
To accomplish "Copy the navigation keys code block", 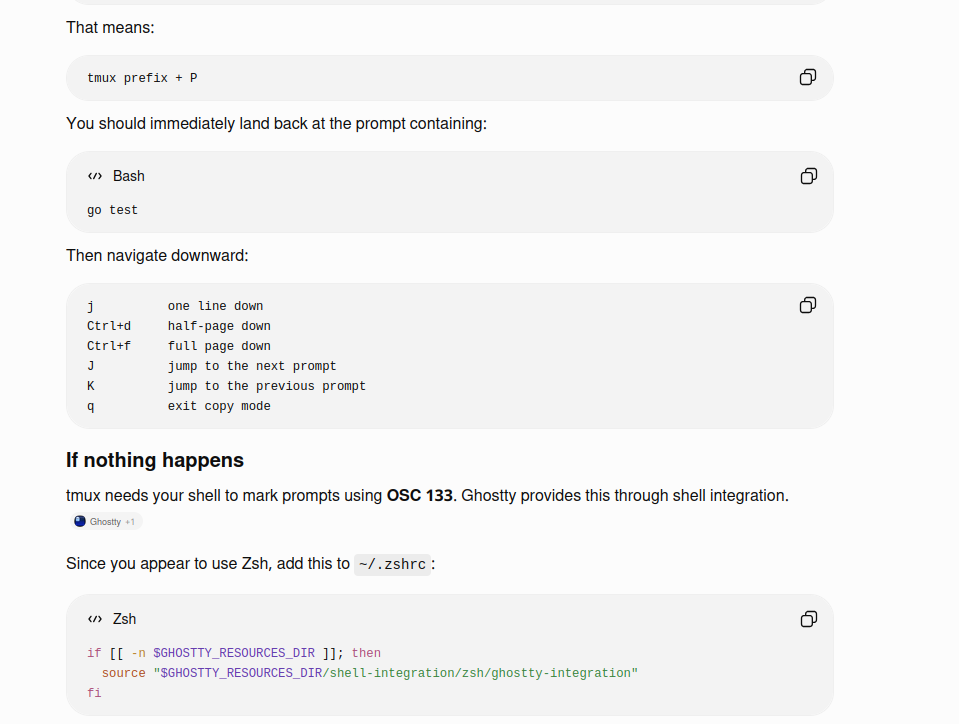I will click(808, 305).
